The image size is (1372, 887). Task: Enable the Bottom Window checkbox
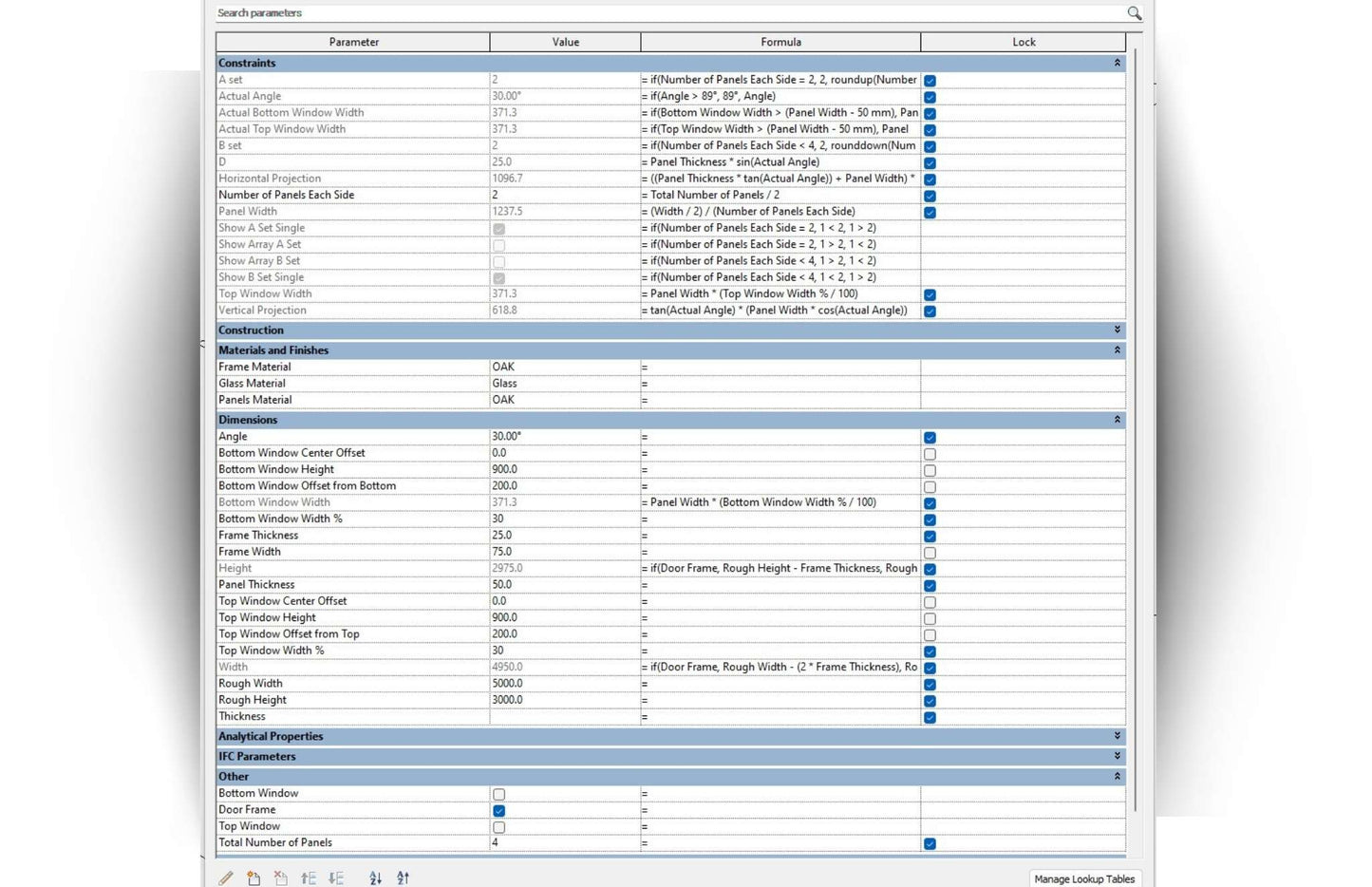(x=498, y=794)
